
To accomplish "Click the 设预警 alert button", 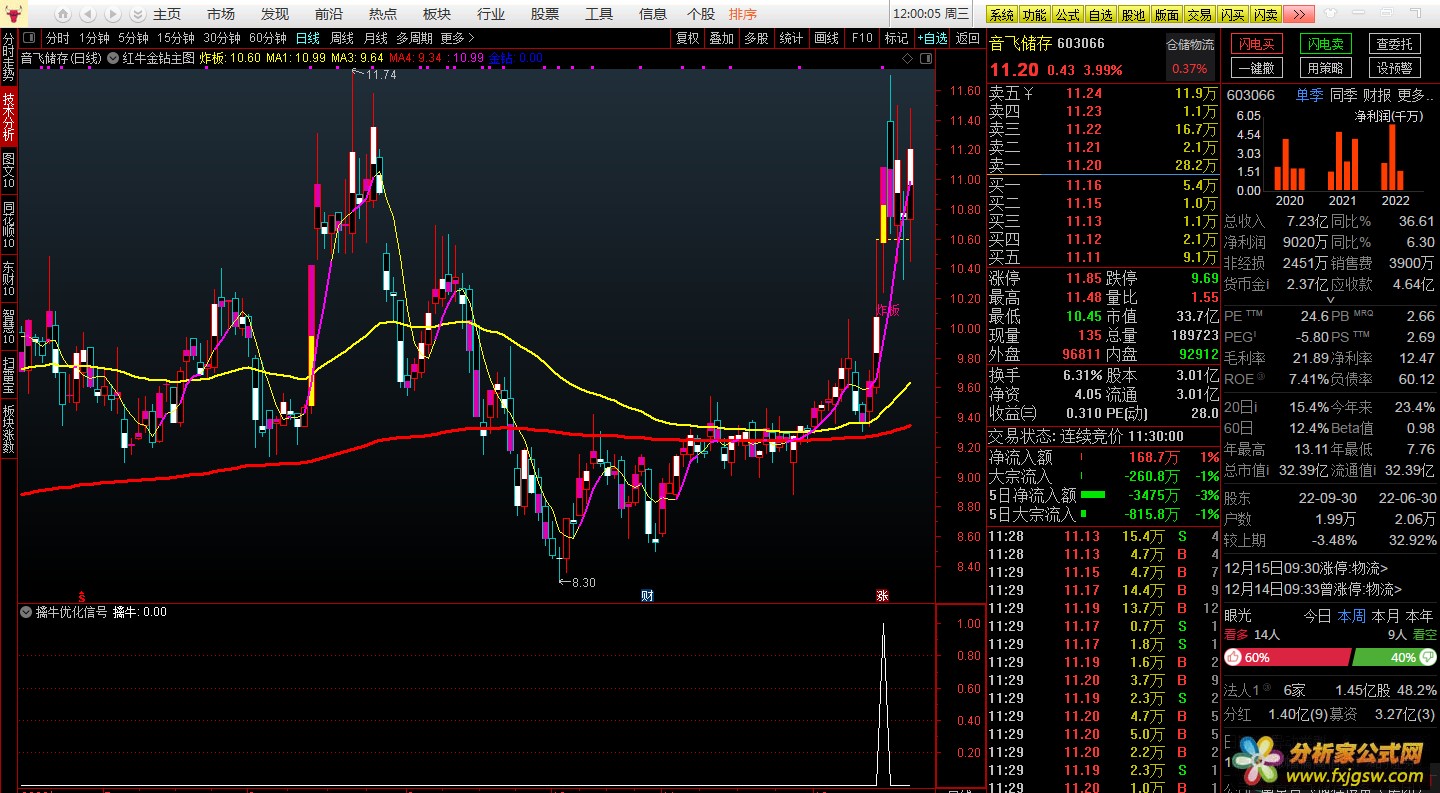I will coord(1395,68).
